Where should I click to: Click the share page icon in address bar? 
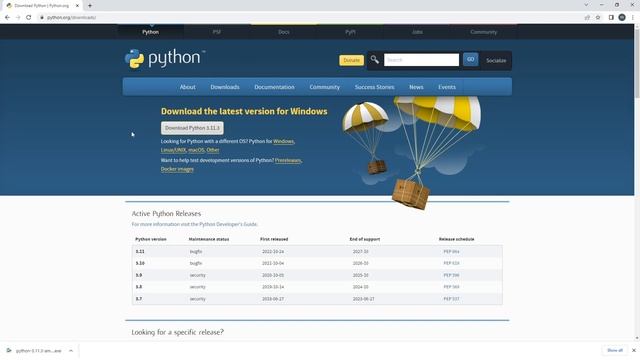587,18
